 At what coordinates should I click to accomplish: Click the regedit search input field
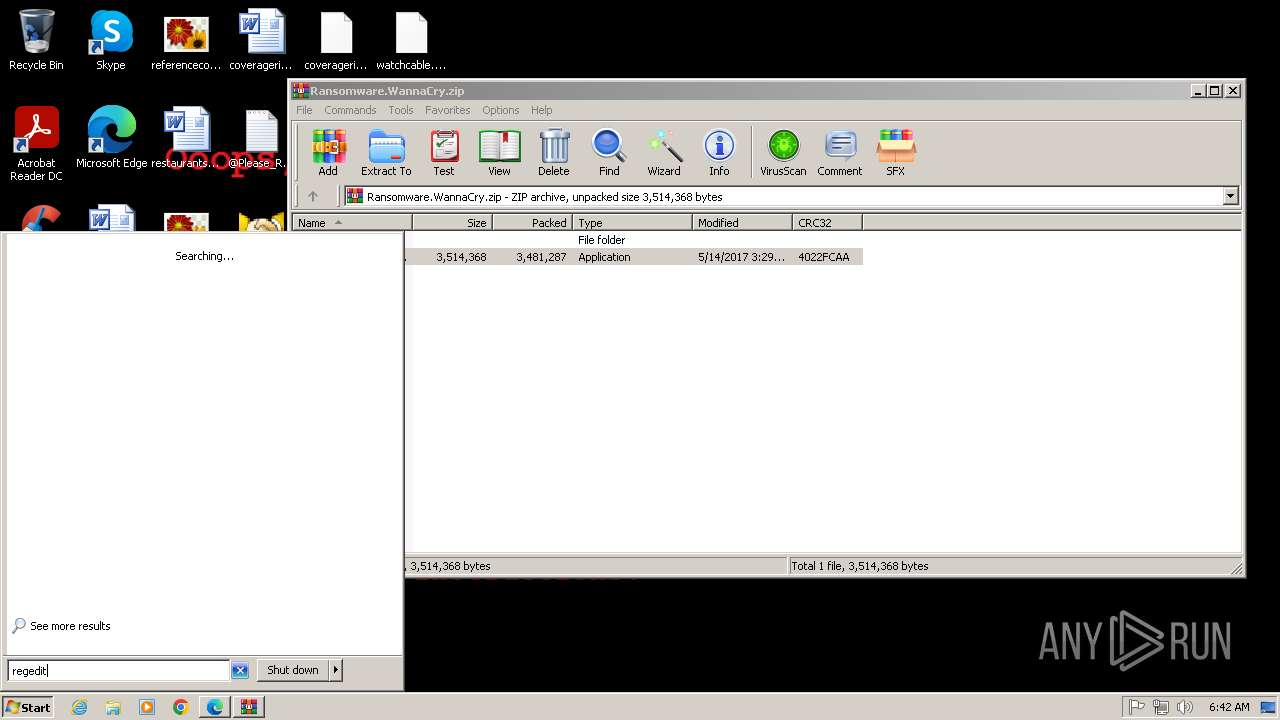click(x=119, y=671)
